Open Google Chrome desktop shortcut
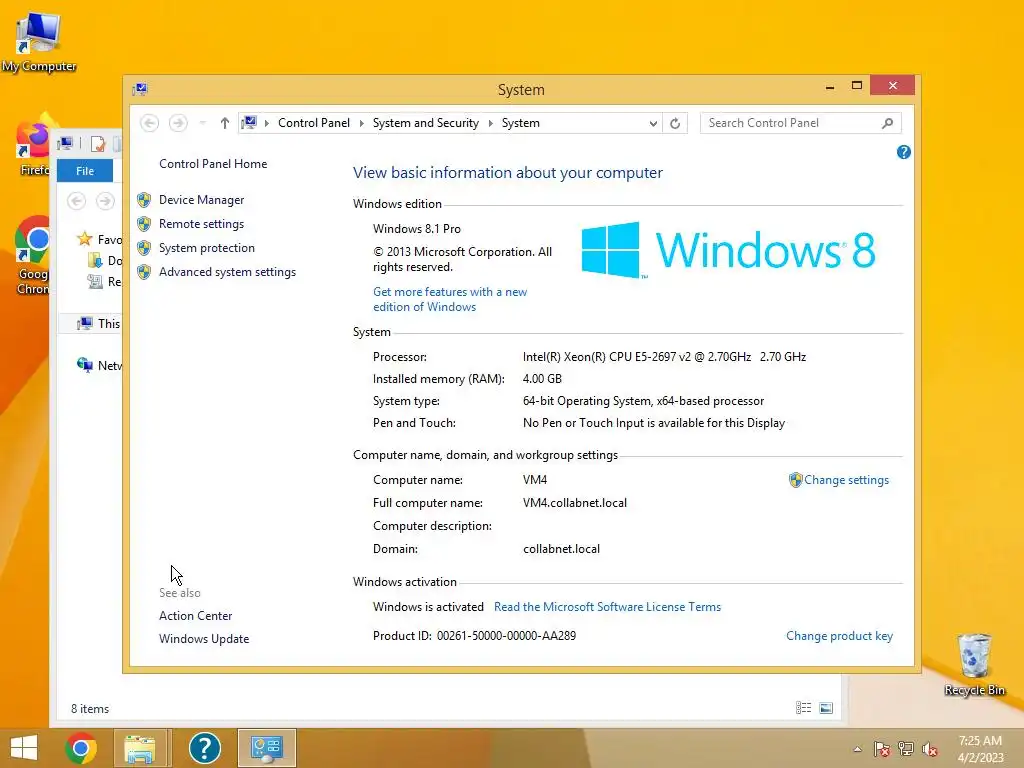The width and height of the screenshot is (1024, 768). (x=33, y=256)
